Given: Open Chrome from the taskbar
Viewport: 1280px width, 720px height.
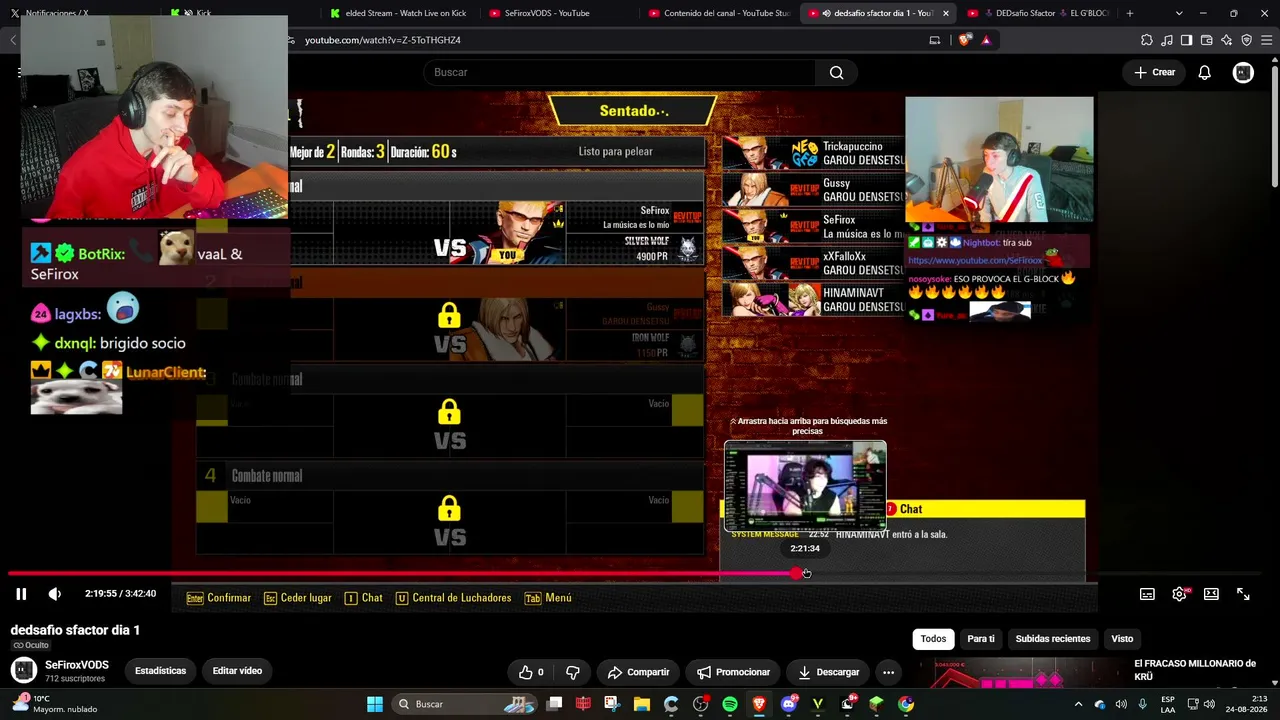Looking at the screenshot, I should click(x=906, y=704).
